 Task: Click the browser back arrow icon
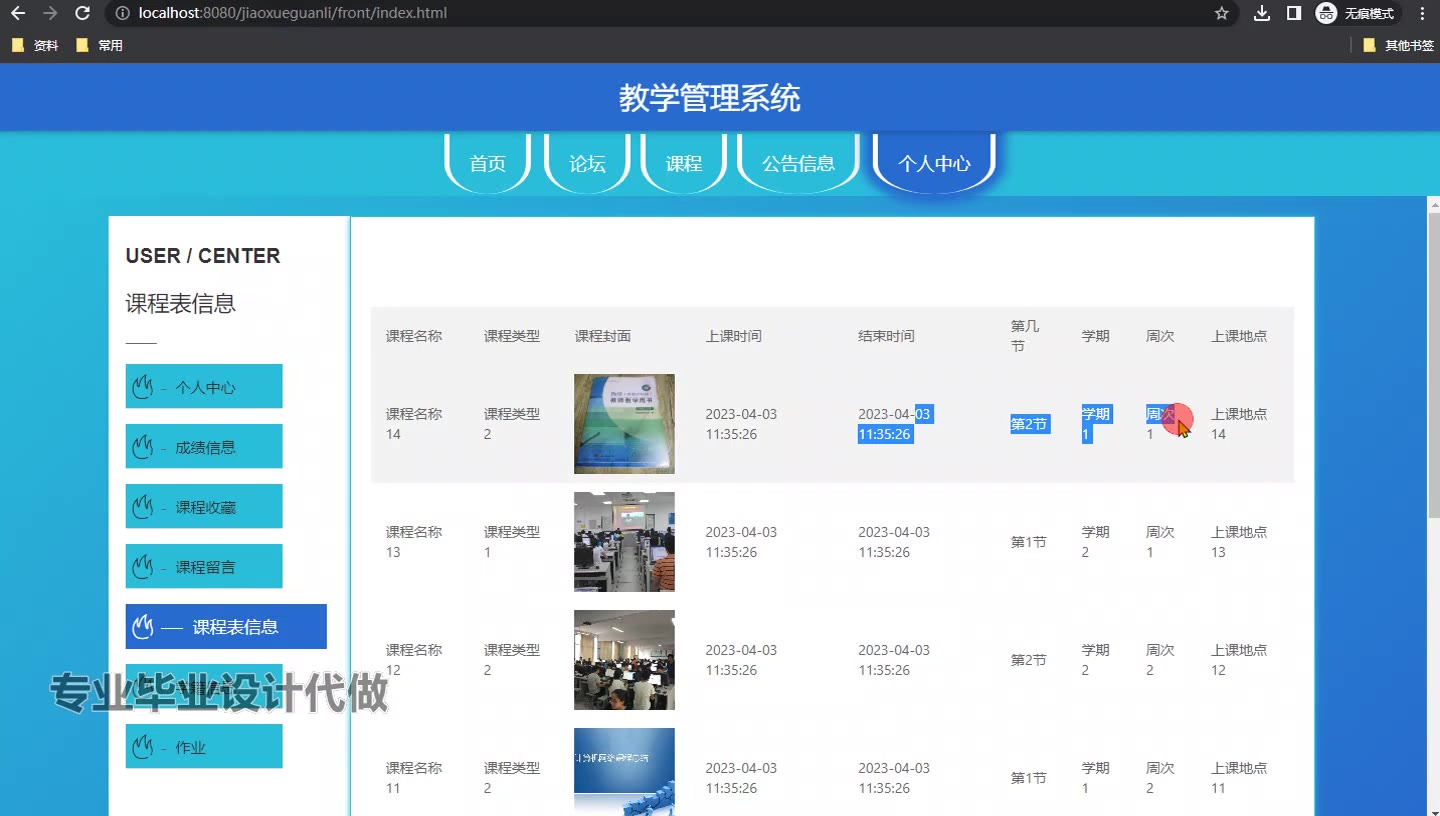(18, 14)
